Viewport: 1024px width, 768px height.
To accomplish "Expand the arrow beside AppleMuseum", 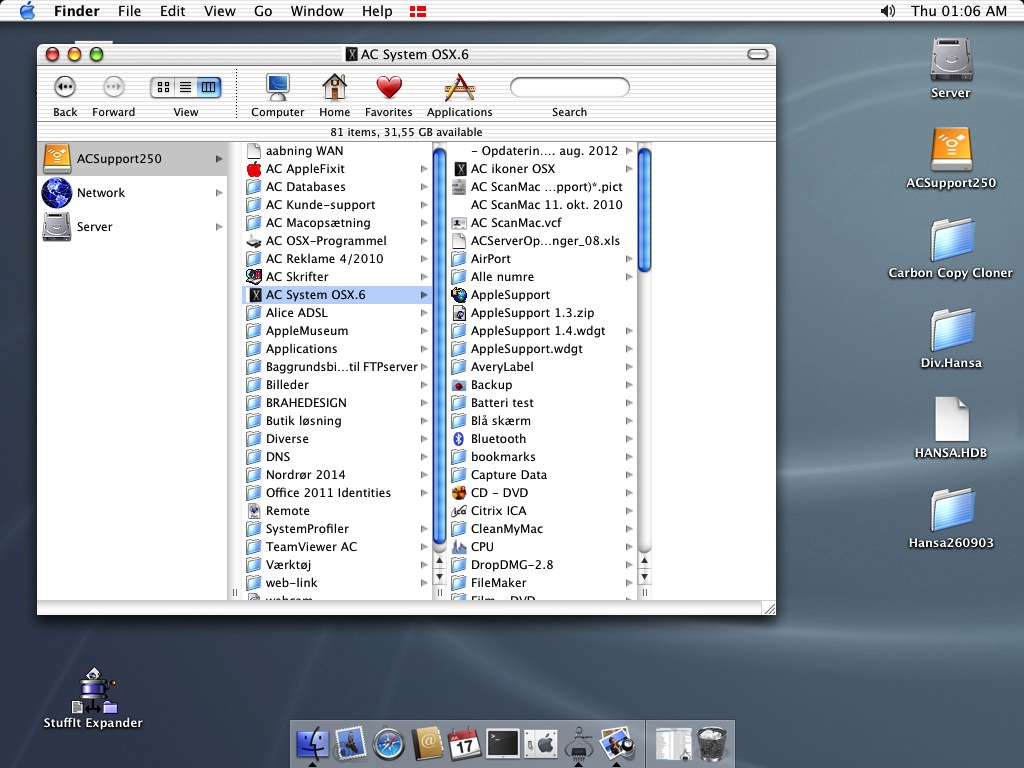I will pos(424,331).
